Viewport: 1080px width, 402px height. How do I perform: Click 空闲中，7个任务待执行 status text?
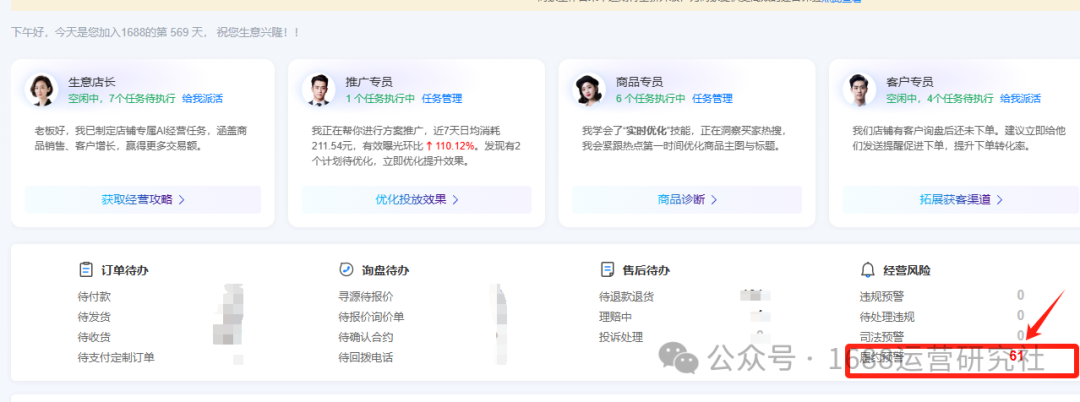(122, 98)
